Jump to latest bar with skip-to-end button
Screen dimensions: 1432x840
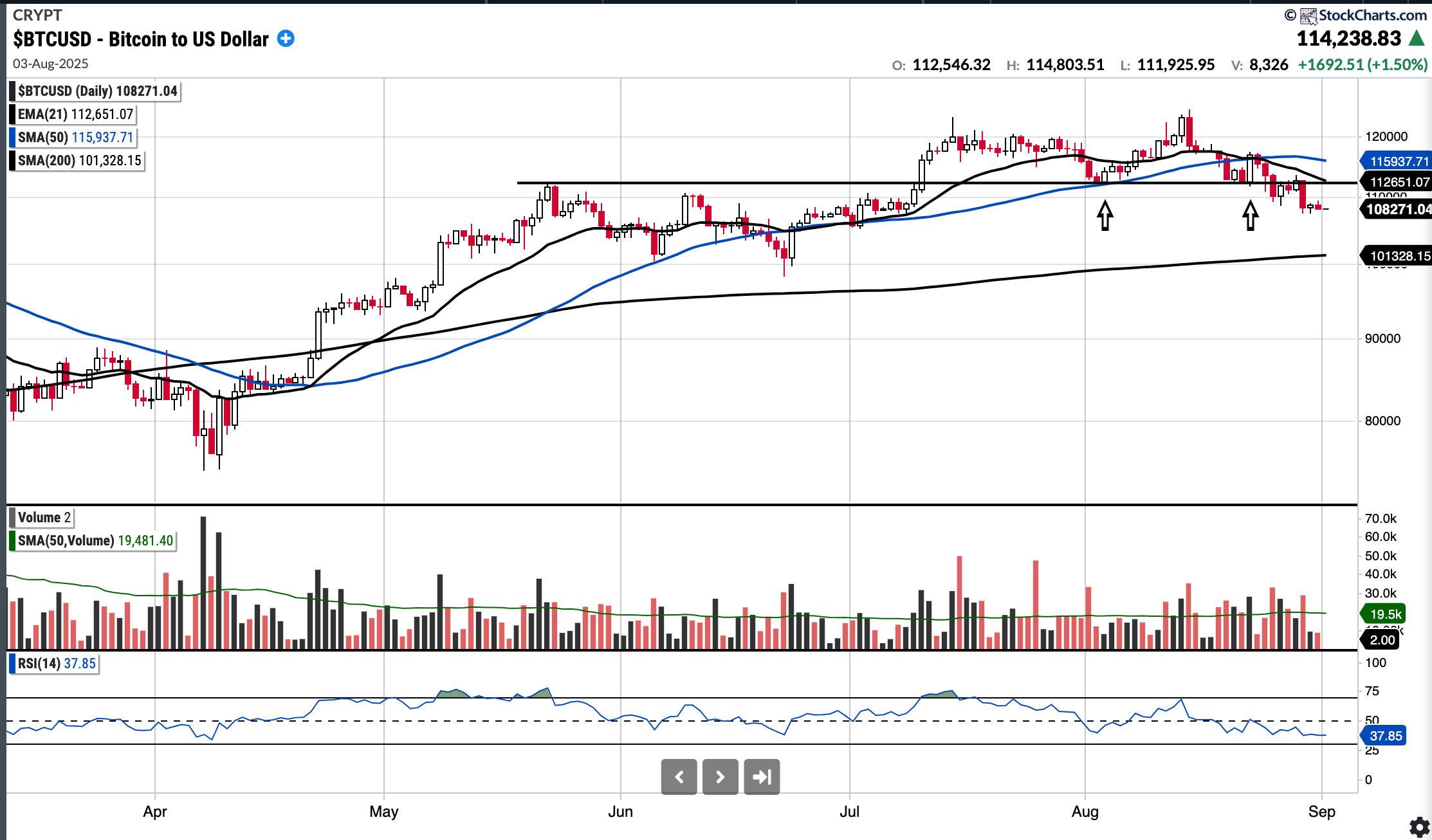762,777
